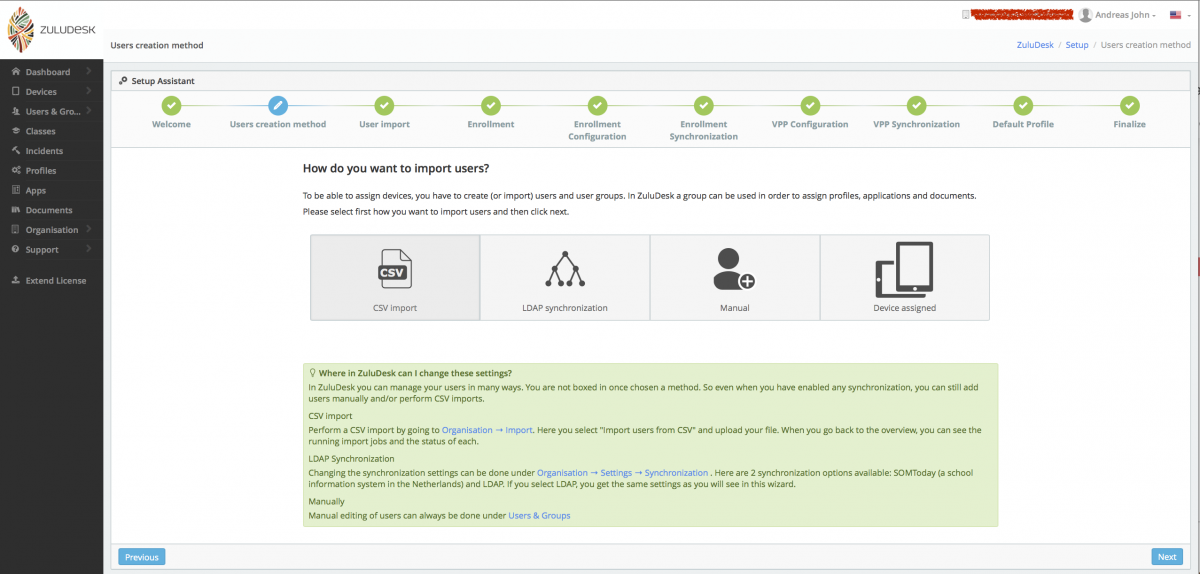This screenshot has width=1200, height=574.
Task: Open the Organisation → Import link
Action: [487, 430]
